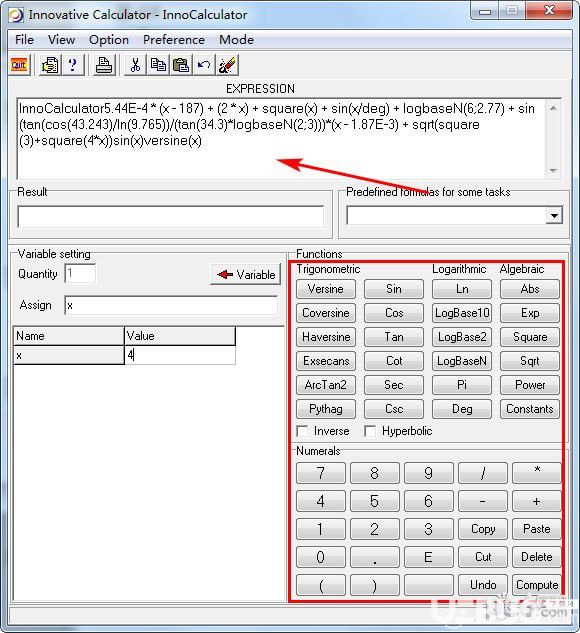Click the Variable button
This screenshot has width=580, height=633.
tap(246, 275)
